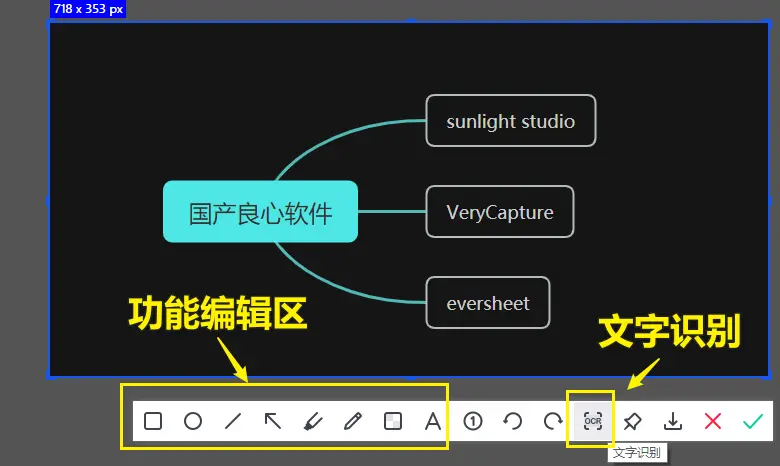
Task: Activate the highlighter marker tool
Action: pos(313,421)
